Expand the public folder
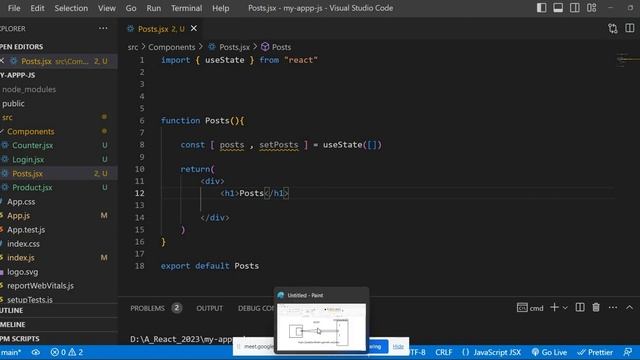 [59, 104]
